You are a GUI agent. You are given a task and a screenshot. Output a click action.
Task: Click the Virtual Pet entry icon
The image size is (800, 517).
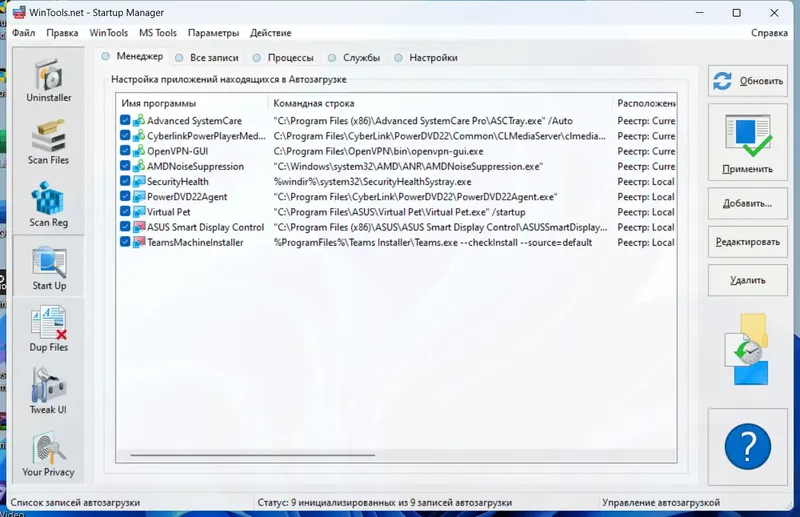(x=139, y=212)
